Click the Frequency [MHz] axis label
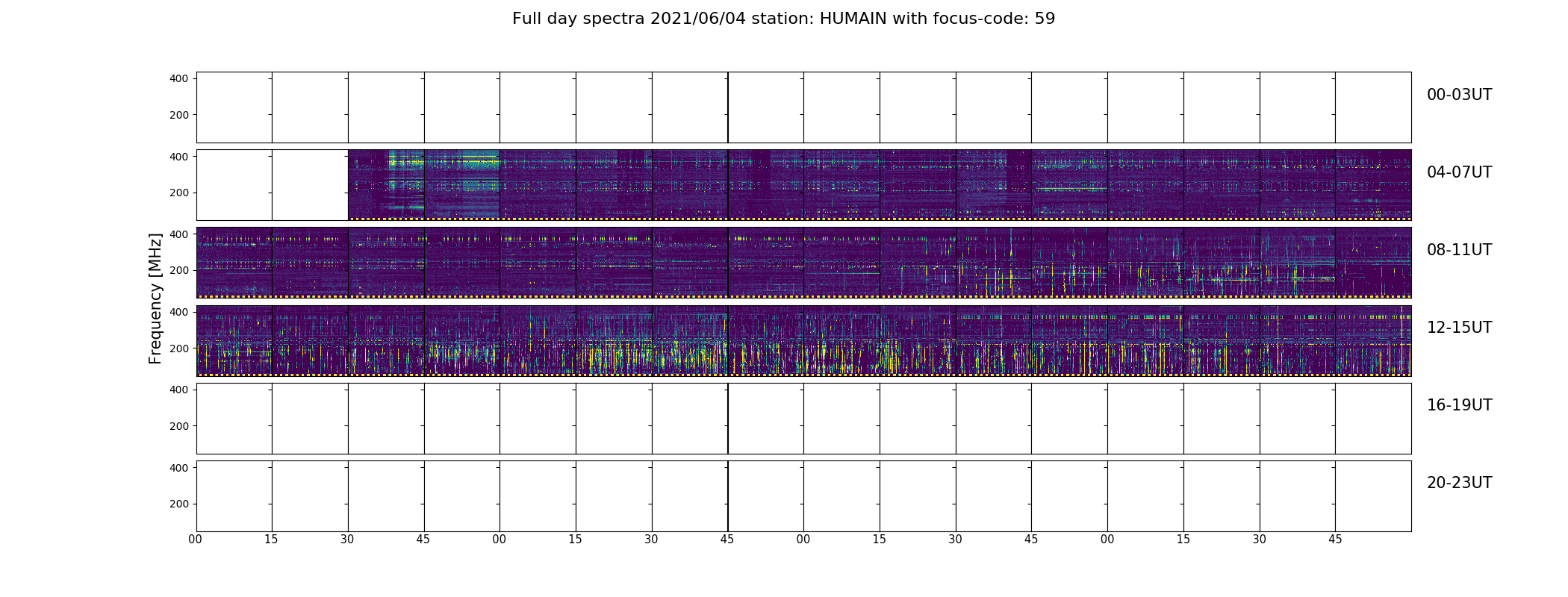Screen dimensions: 1568x597 (155, 298)
